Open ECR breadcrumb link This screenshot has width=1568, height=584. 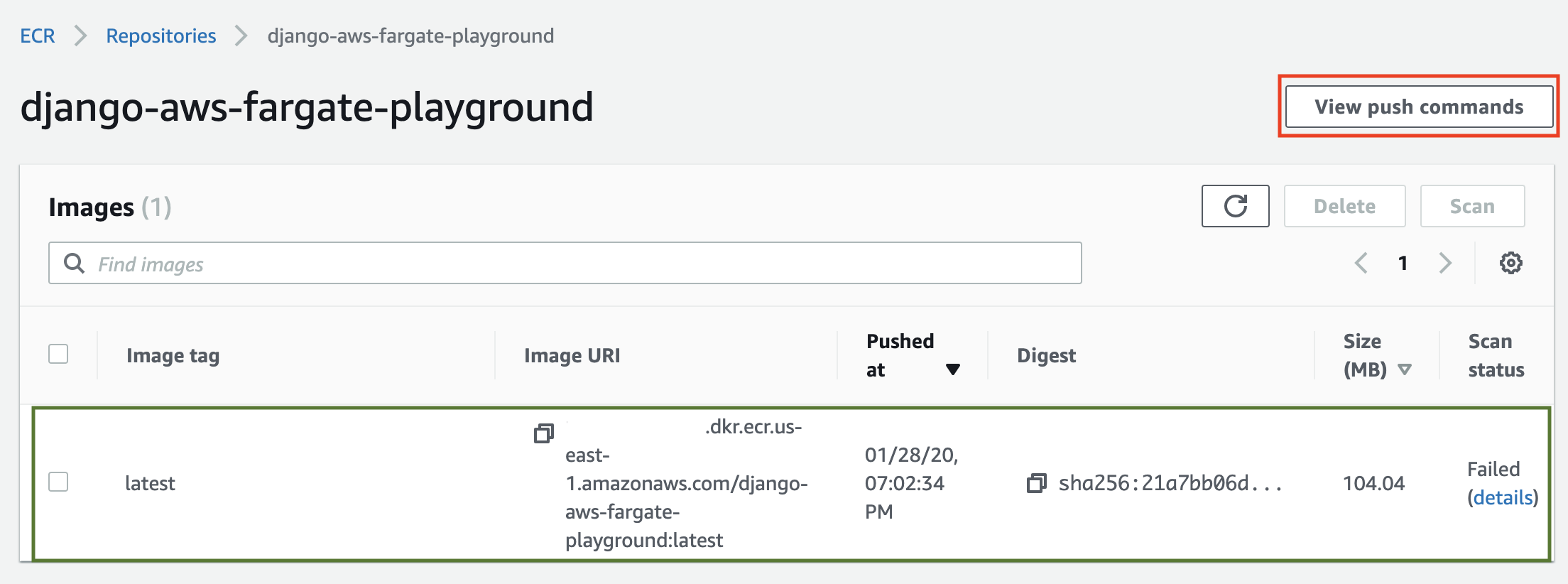38,36
